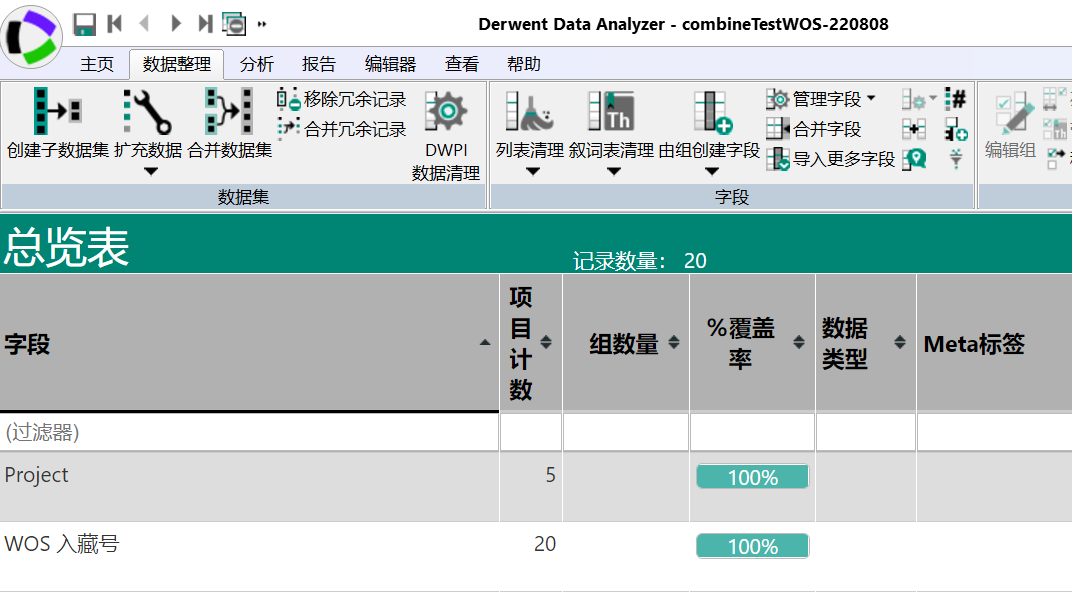1072x614 pixels.
Task: Click the 100% coverage bar for Project
Action: 752,477
